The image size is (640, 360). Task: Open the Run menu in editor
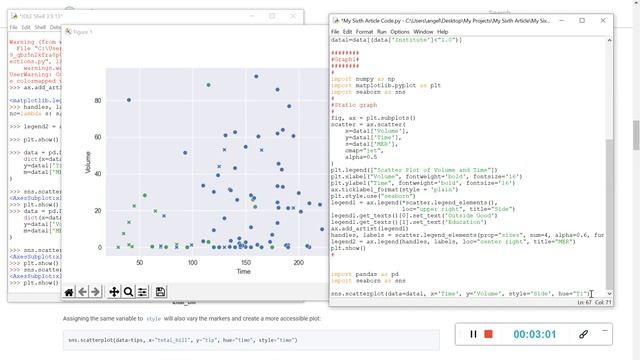click(381, 31)
